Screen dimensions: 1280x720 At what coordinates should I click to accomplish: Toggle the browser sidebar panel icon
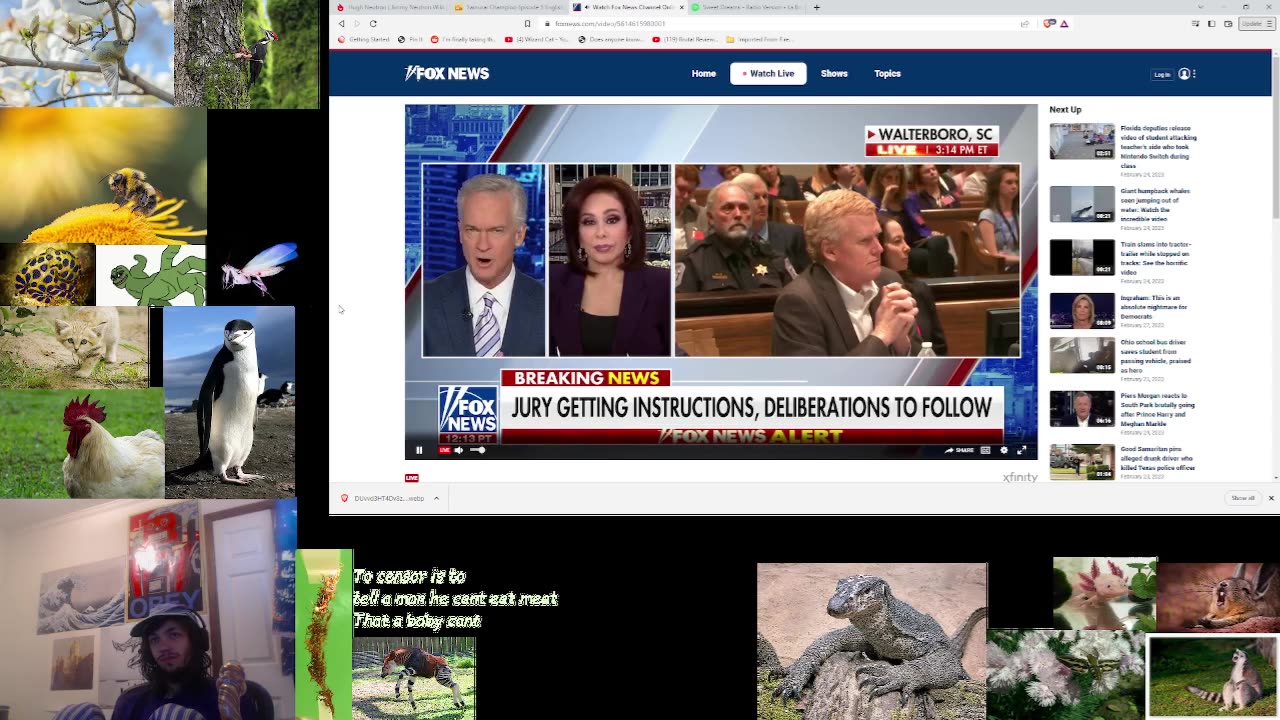(x=1211, y=23)
